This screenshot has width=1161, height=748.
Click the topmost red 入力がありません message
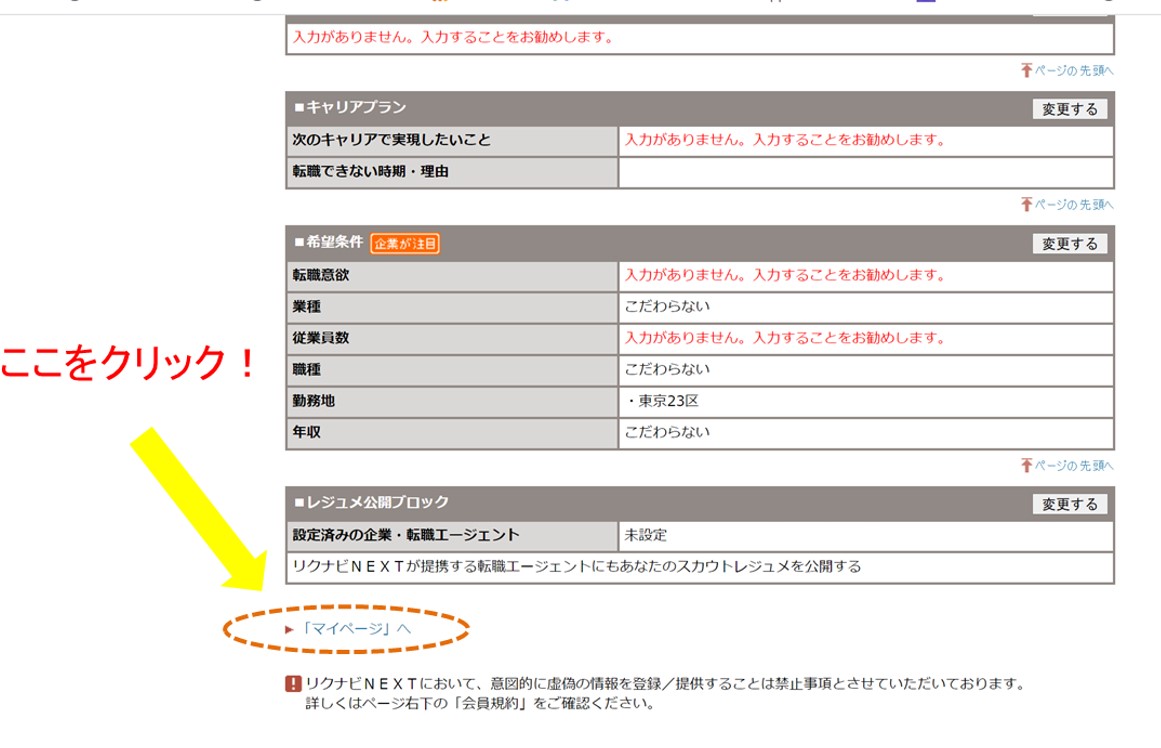point(453,37)
